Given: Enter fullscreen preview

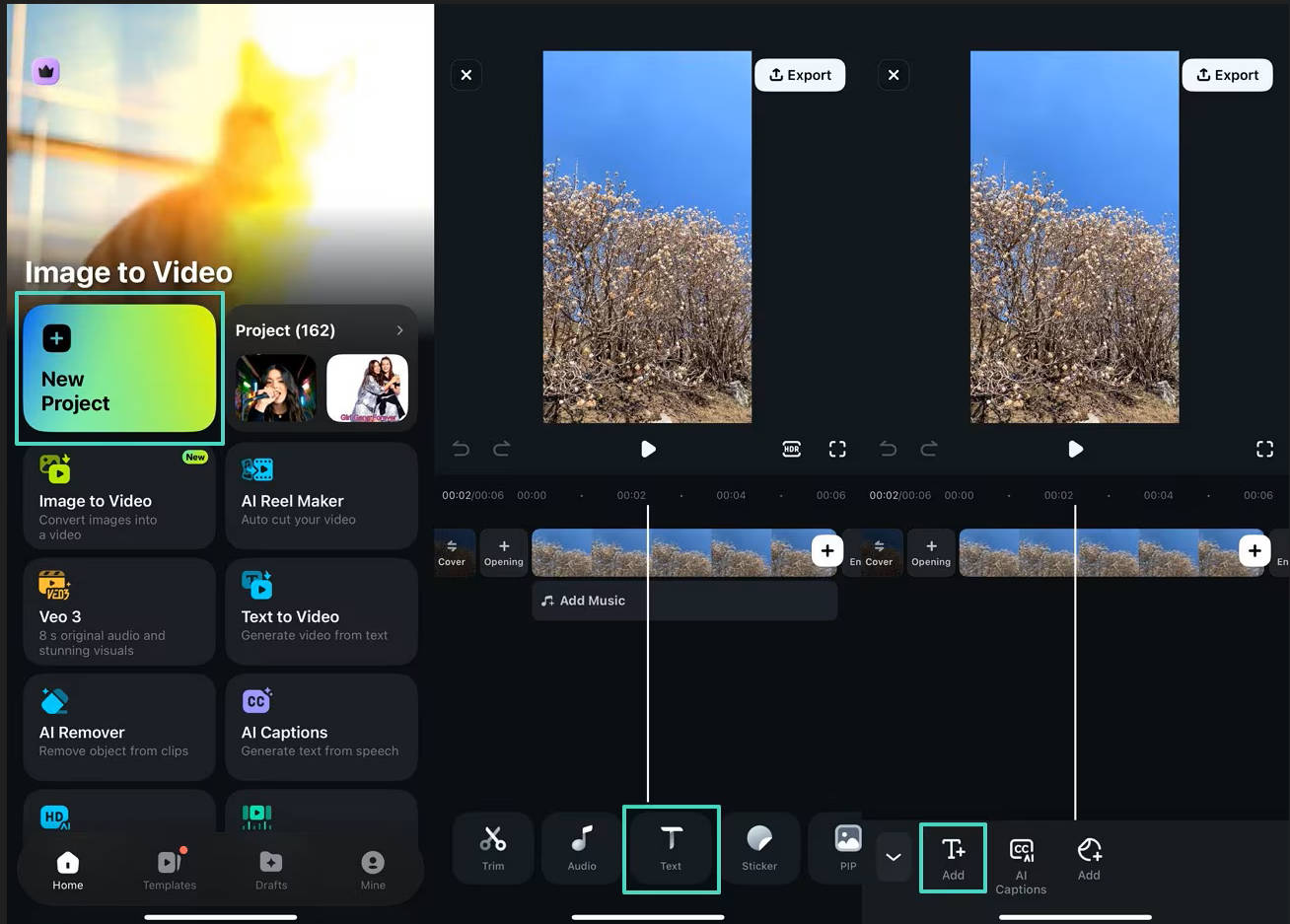Looking at the screenshot, I should pyautogui.click(x=837, y=449).
